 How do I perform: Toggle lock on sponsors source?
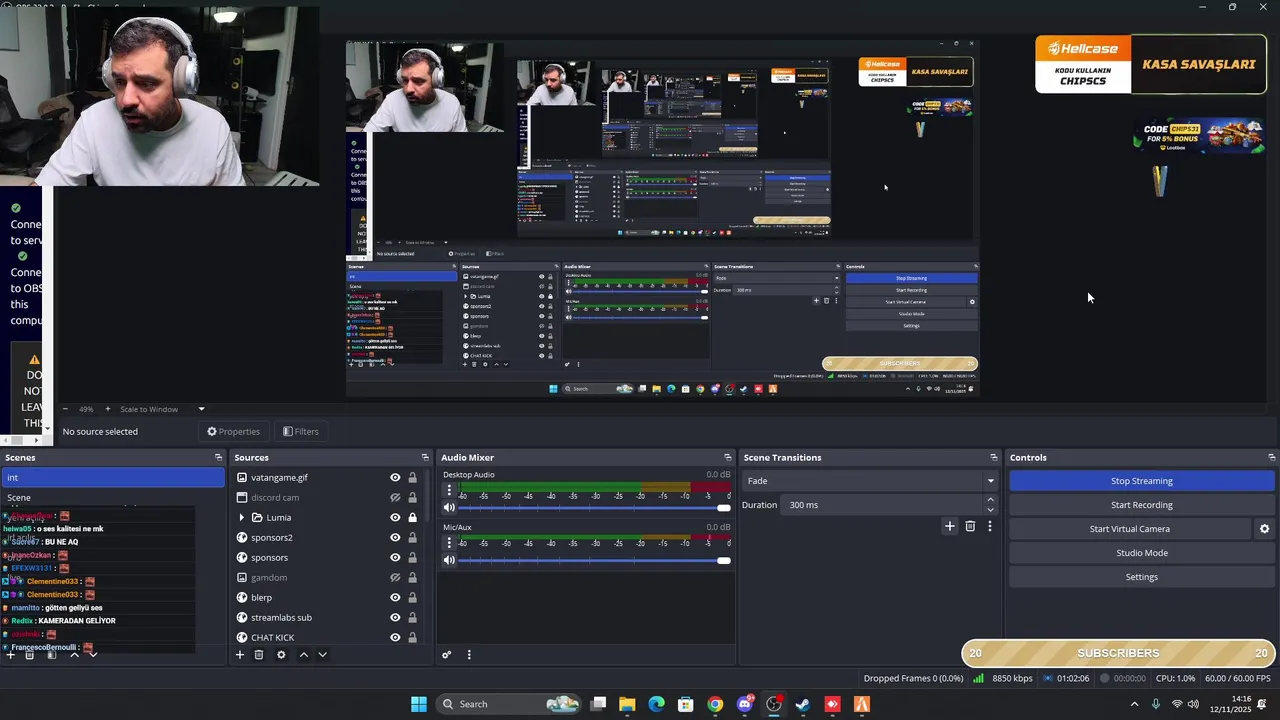(412, 558)
